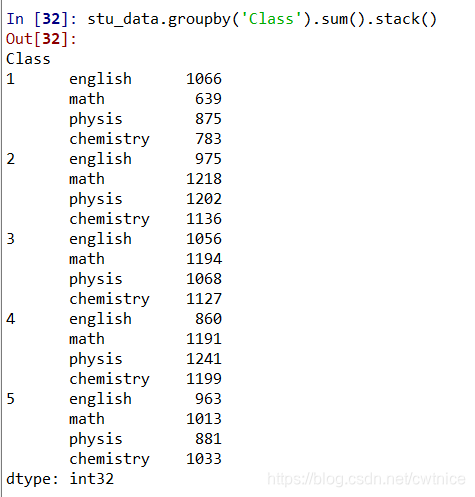
Task: Click the math label in class 2
Action: 87,179
